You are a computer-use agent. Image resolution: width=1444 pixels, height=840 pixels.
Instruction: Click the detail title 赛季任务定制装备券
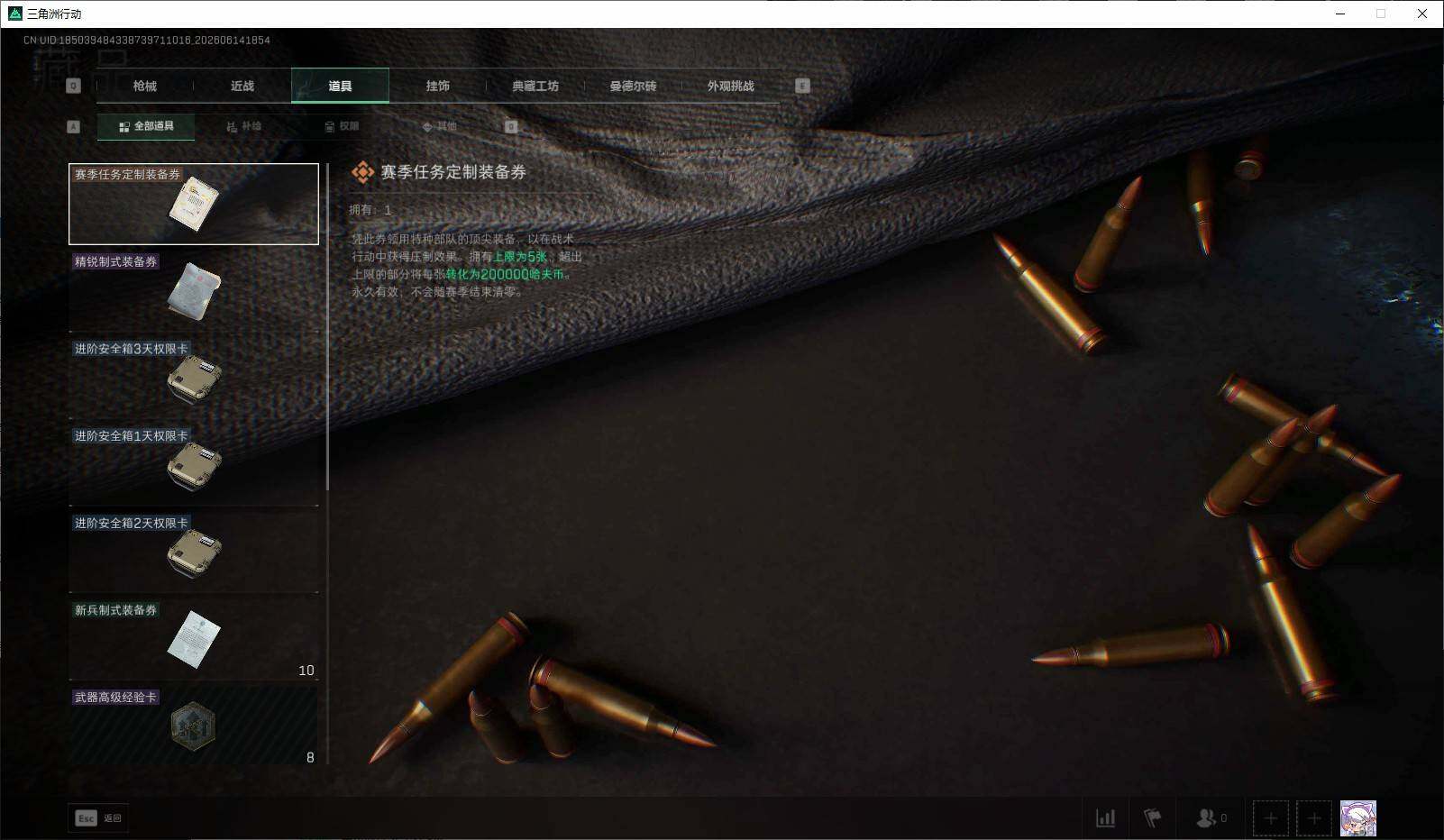click(453, 172)
